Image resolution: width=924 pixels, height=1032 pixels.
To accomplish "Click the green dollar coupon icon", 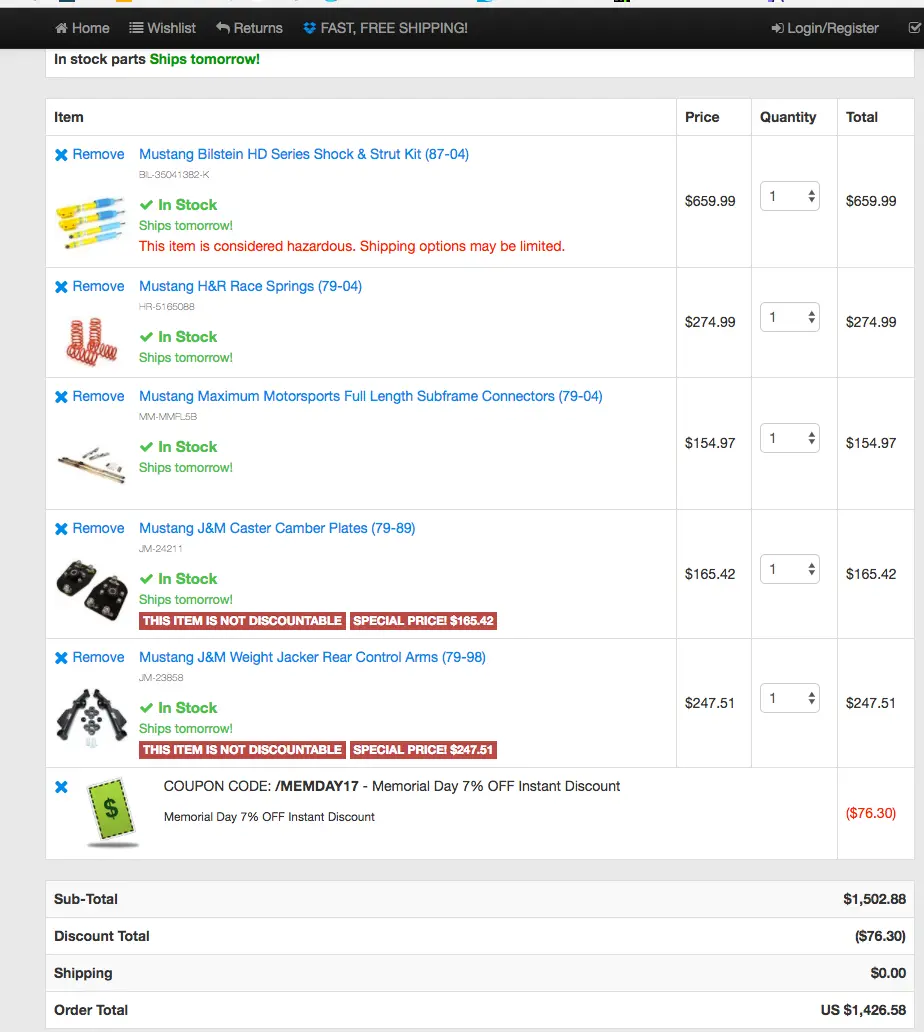I will tap(112, 812).
